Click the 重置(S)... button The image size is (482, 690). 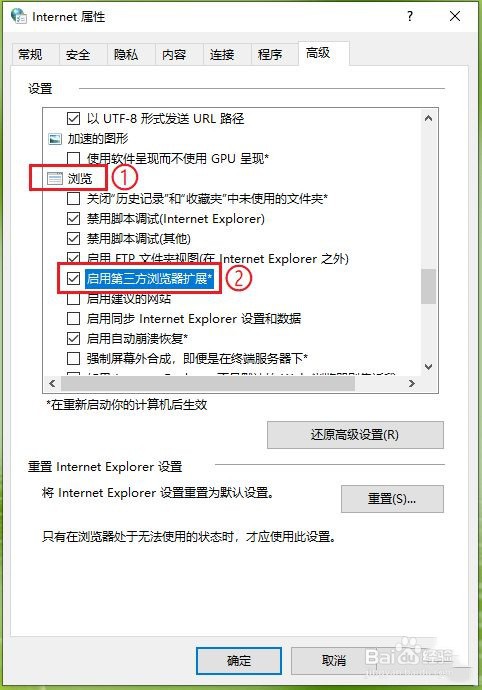pos(392,499)
